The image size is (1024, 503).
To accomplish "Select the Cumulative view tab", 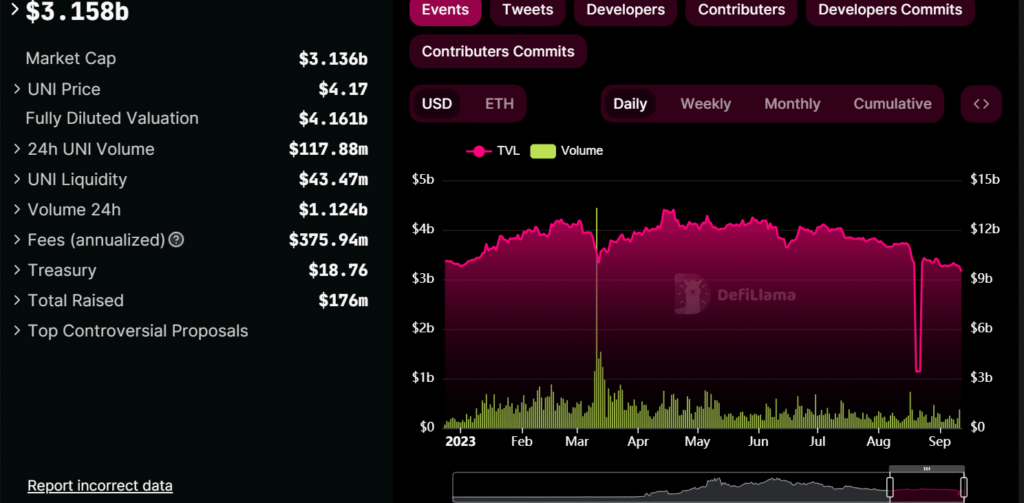I will pos(892,104).
